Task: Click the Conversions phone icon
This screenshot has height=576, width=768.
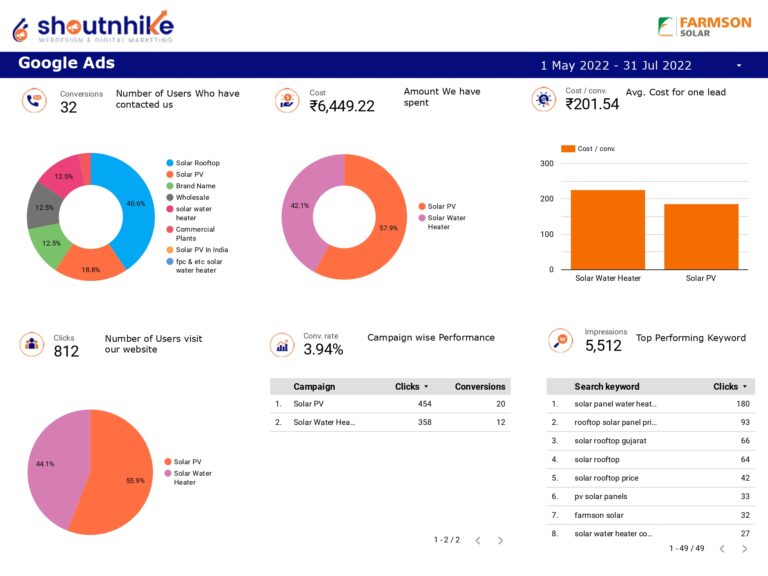Action: click(x=34, y=100)
